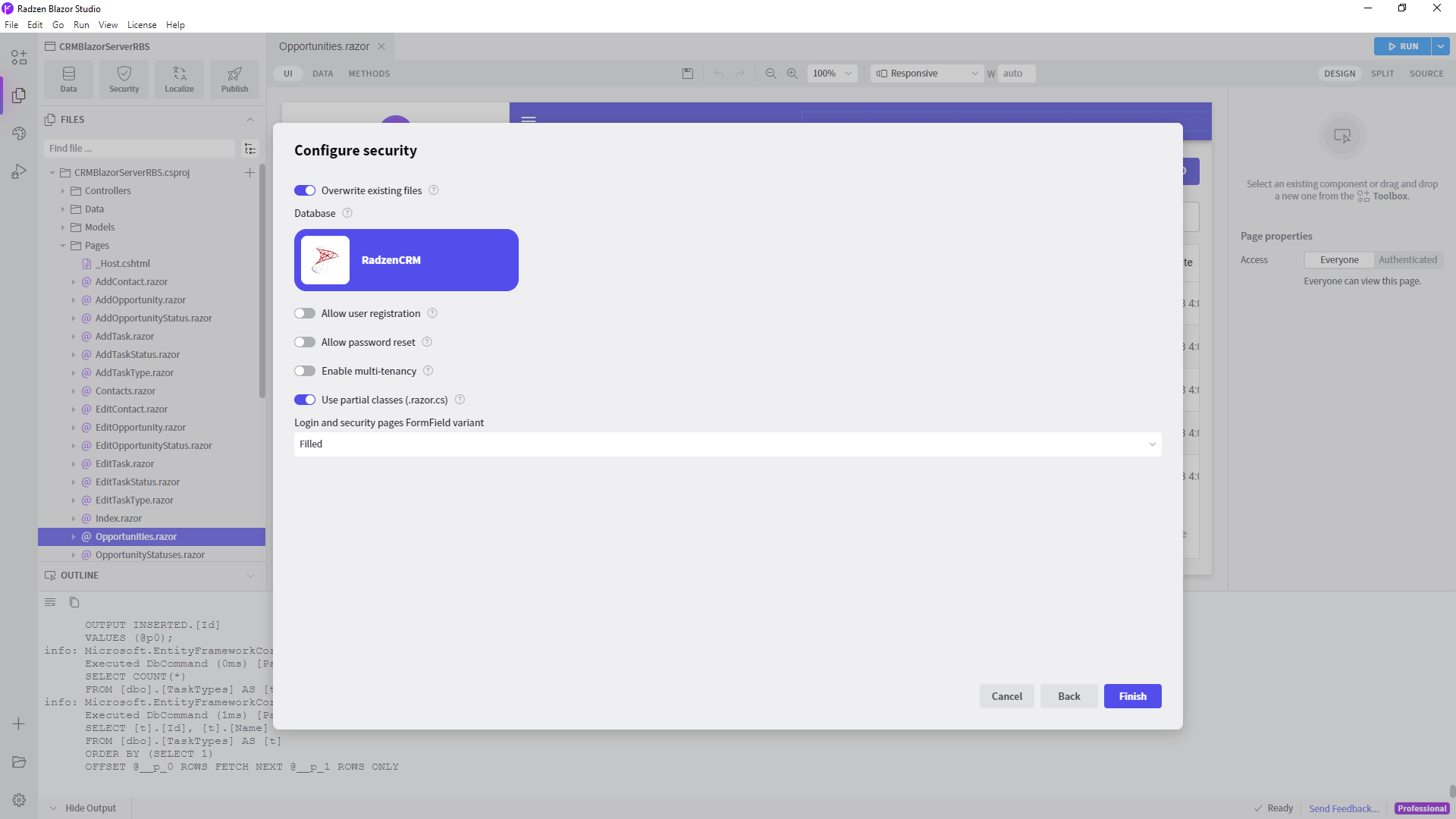Click help icon beside Overwrite existing files
Image resolution: width=1456 pixels, height=819 pixels.
click(x=434, y=190)
